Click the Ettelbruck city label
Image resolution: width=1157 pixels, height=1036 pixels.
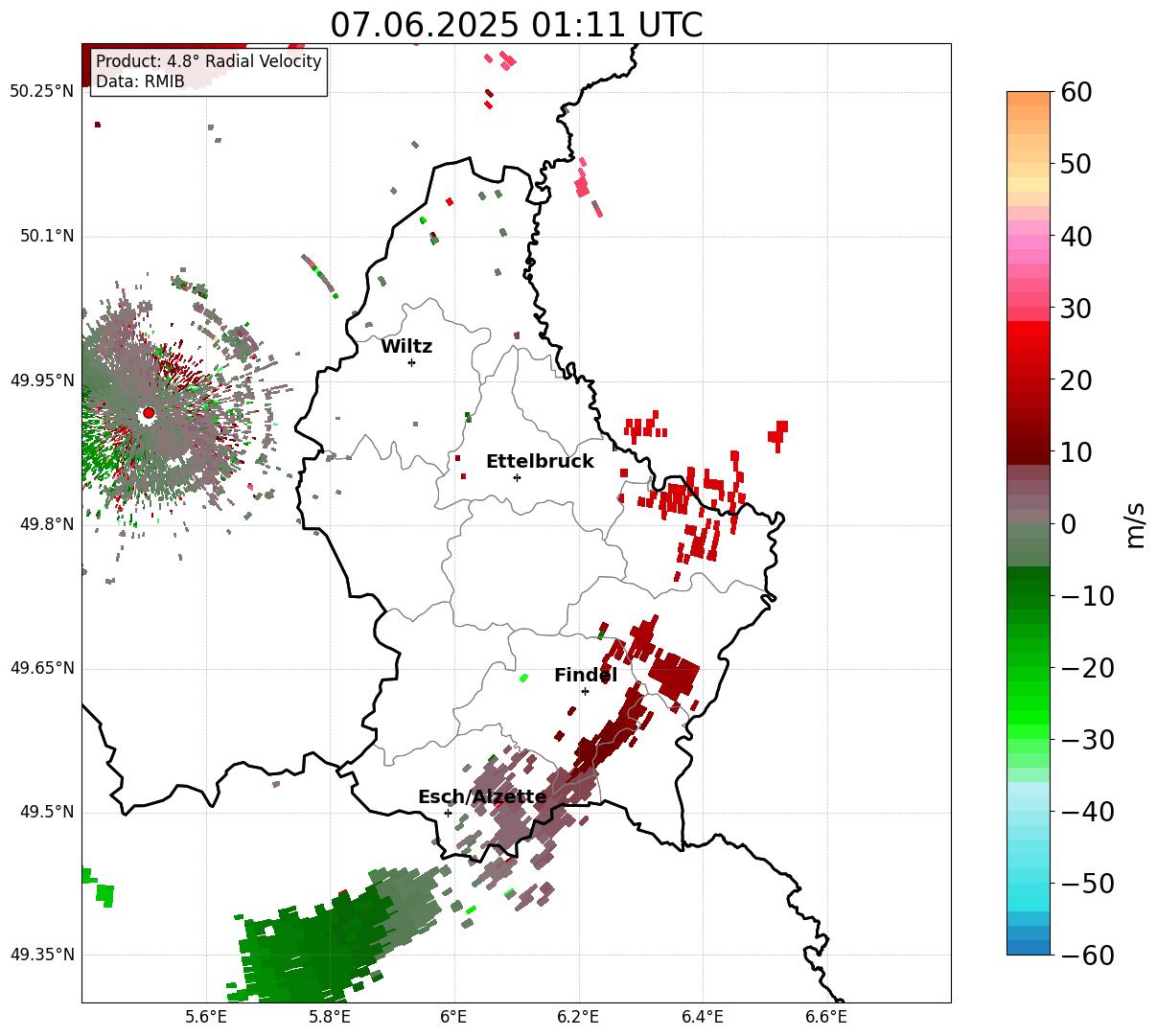click(540, 462)
